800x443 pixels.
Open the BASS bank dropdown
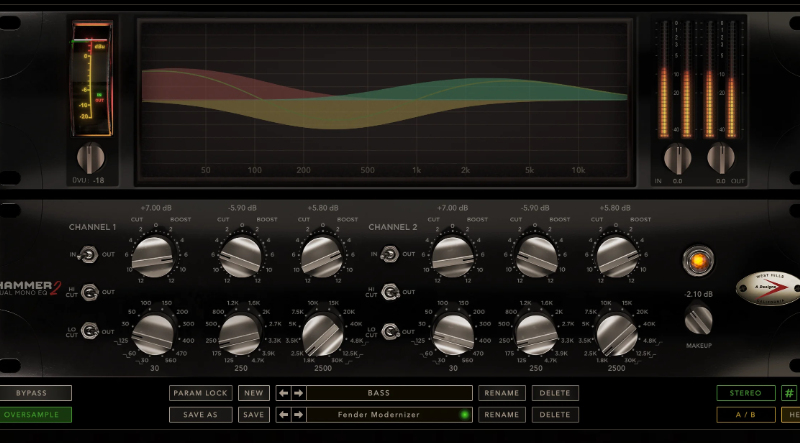point(389,393)
